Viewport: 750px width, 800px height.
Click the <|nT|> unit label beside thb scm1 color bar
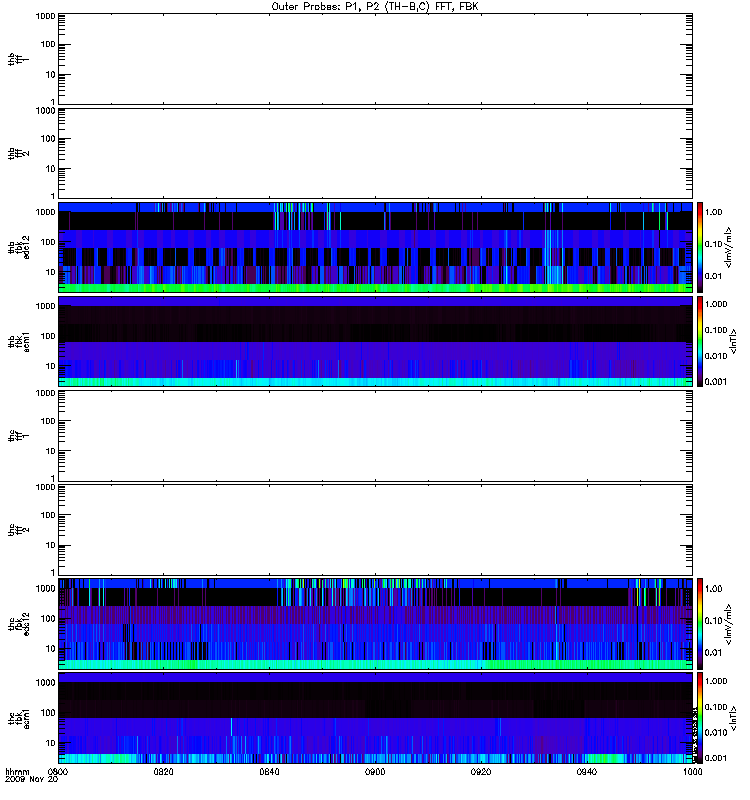734,341
